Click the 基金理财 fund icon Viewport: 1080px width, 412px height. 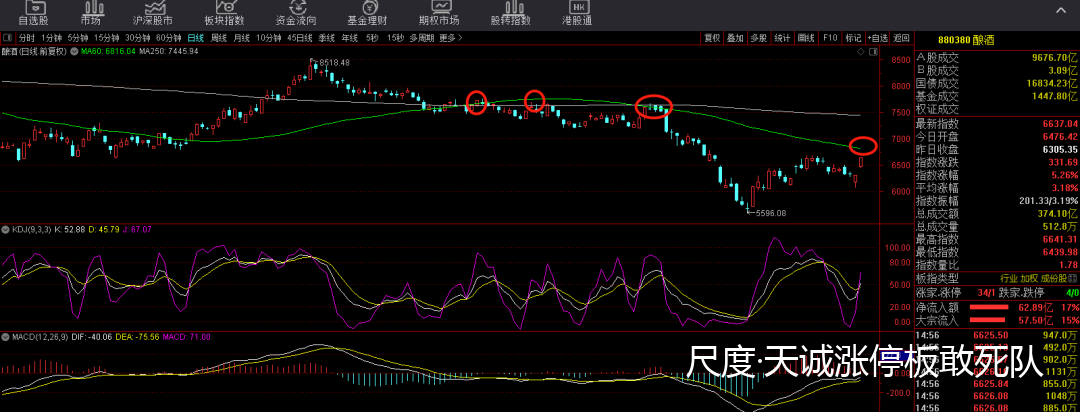(x=368, y=12)
